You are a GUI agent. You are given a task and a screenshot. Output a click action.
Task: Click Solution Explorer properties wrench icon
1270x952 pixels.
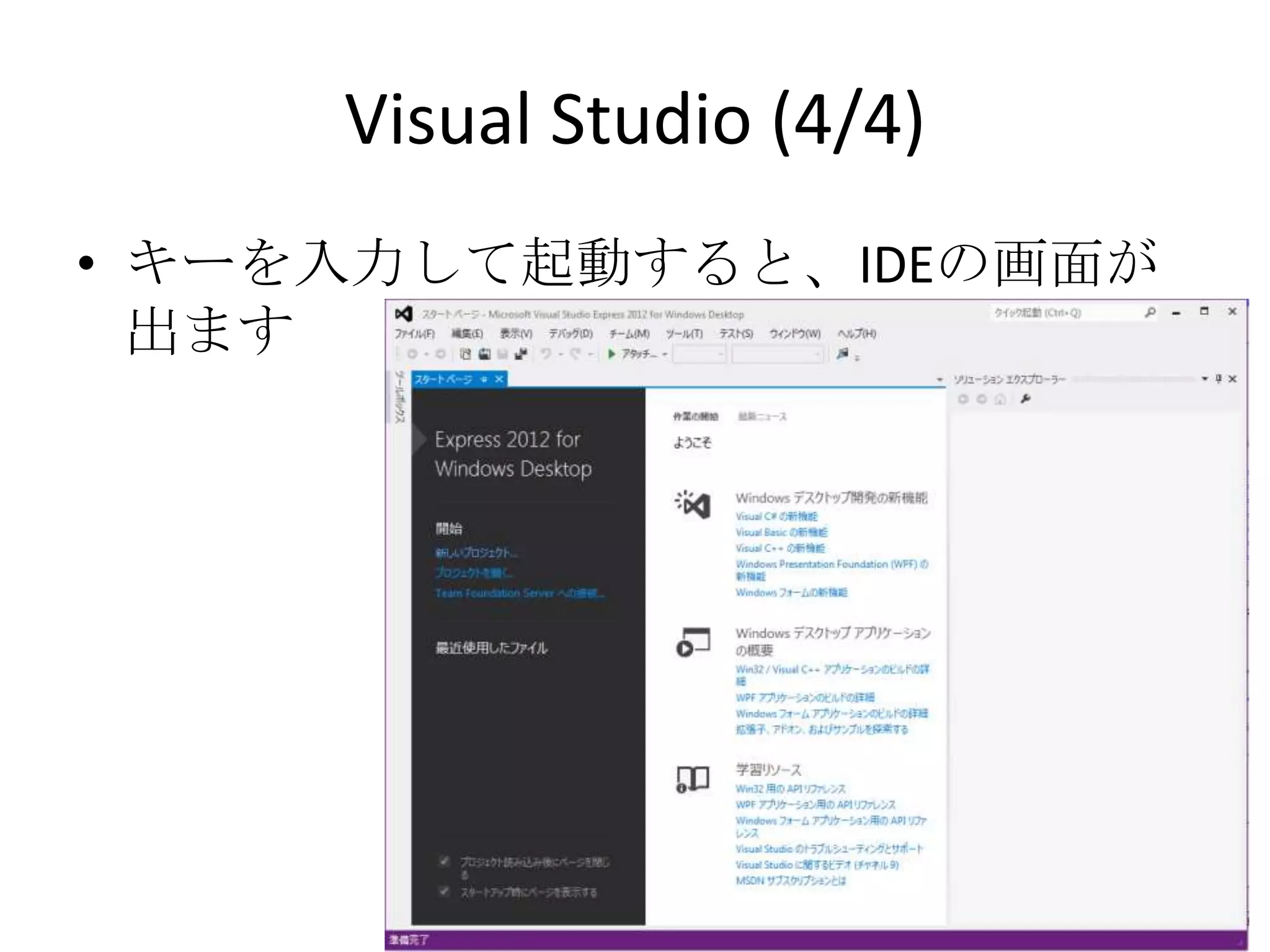(1025, 399)
